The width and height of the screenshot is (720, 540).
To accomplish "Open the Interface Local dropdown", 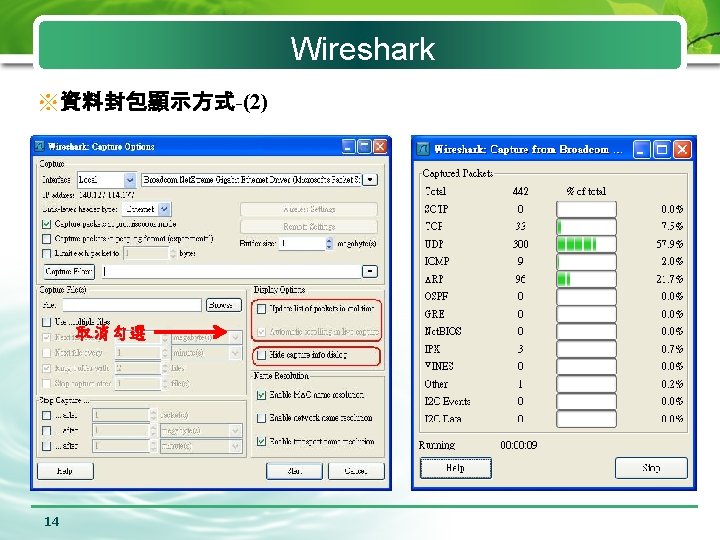I will [x=130, y=180].
